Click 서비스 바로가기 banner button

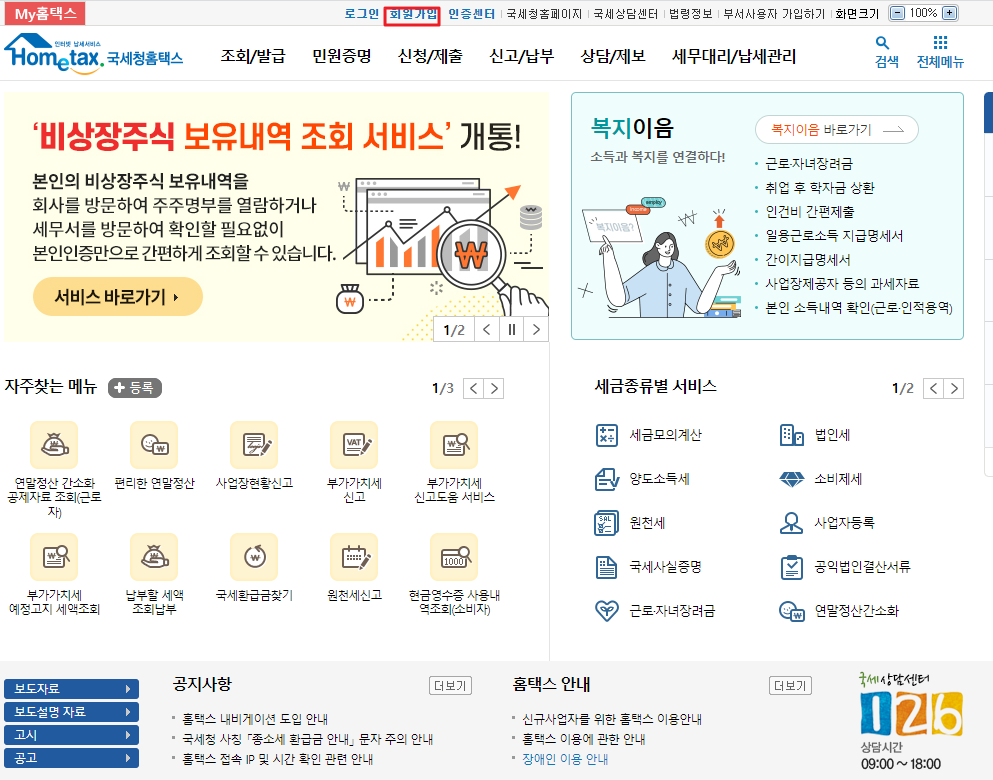coord(118,296)
